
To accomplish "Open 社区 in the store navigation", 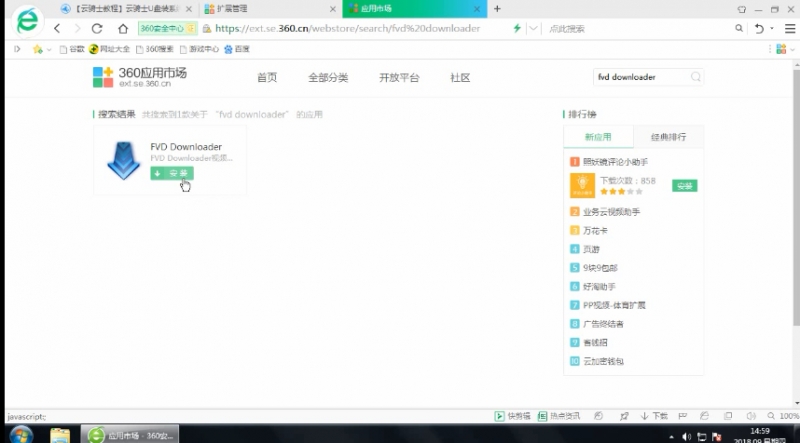I will [x=460, y=78].
